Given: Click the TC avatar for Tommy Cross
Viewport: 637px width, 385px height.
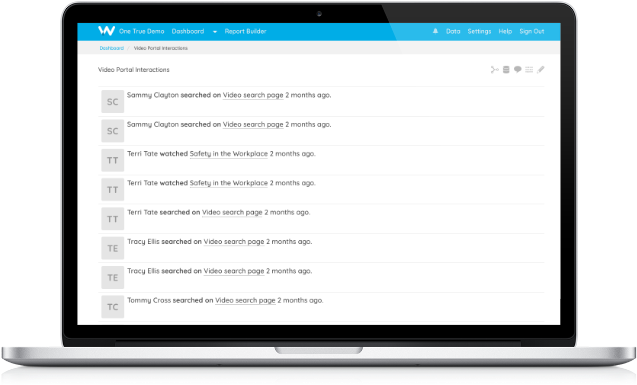Looking at the screenshot, I should coord(113,307).
